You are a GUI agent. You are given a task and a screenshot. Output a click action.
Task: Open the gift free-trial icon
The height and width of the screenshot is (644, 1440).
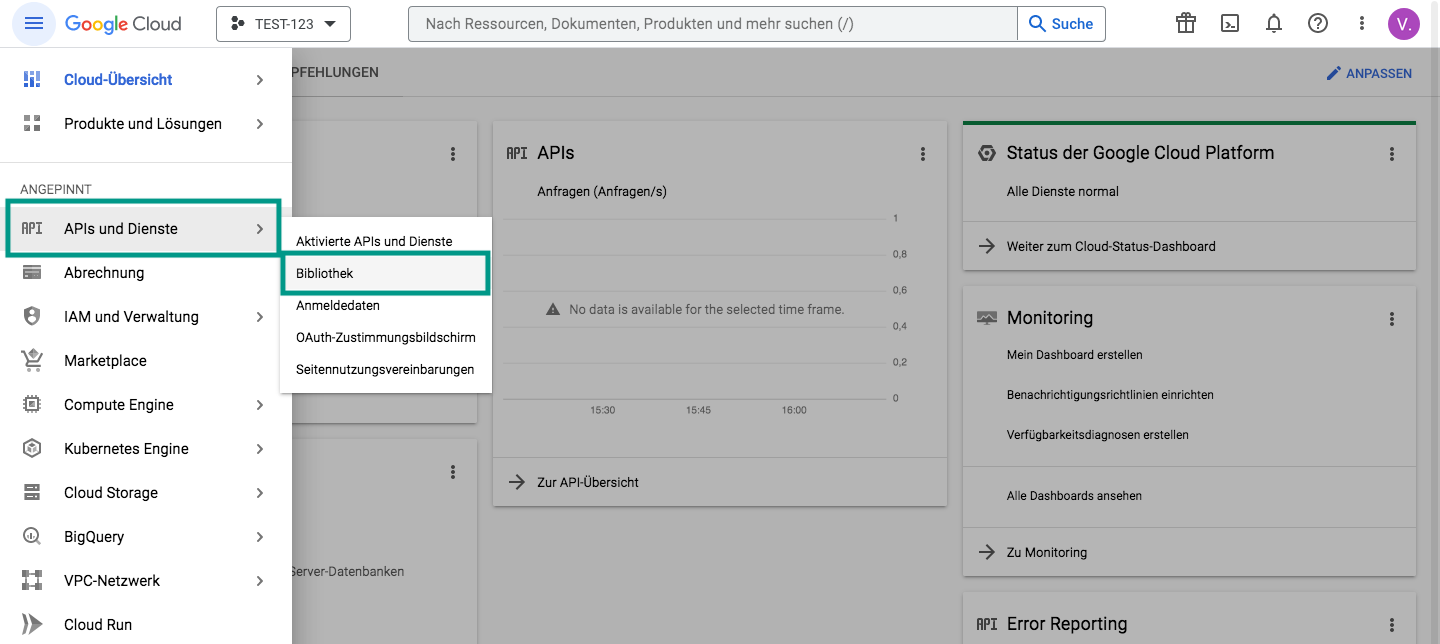(1186, 23)
